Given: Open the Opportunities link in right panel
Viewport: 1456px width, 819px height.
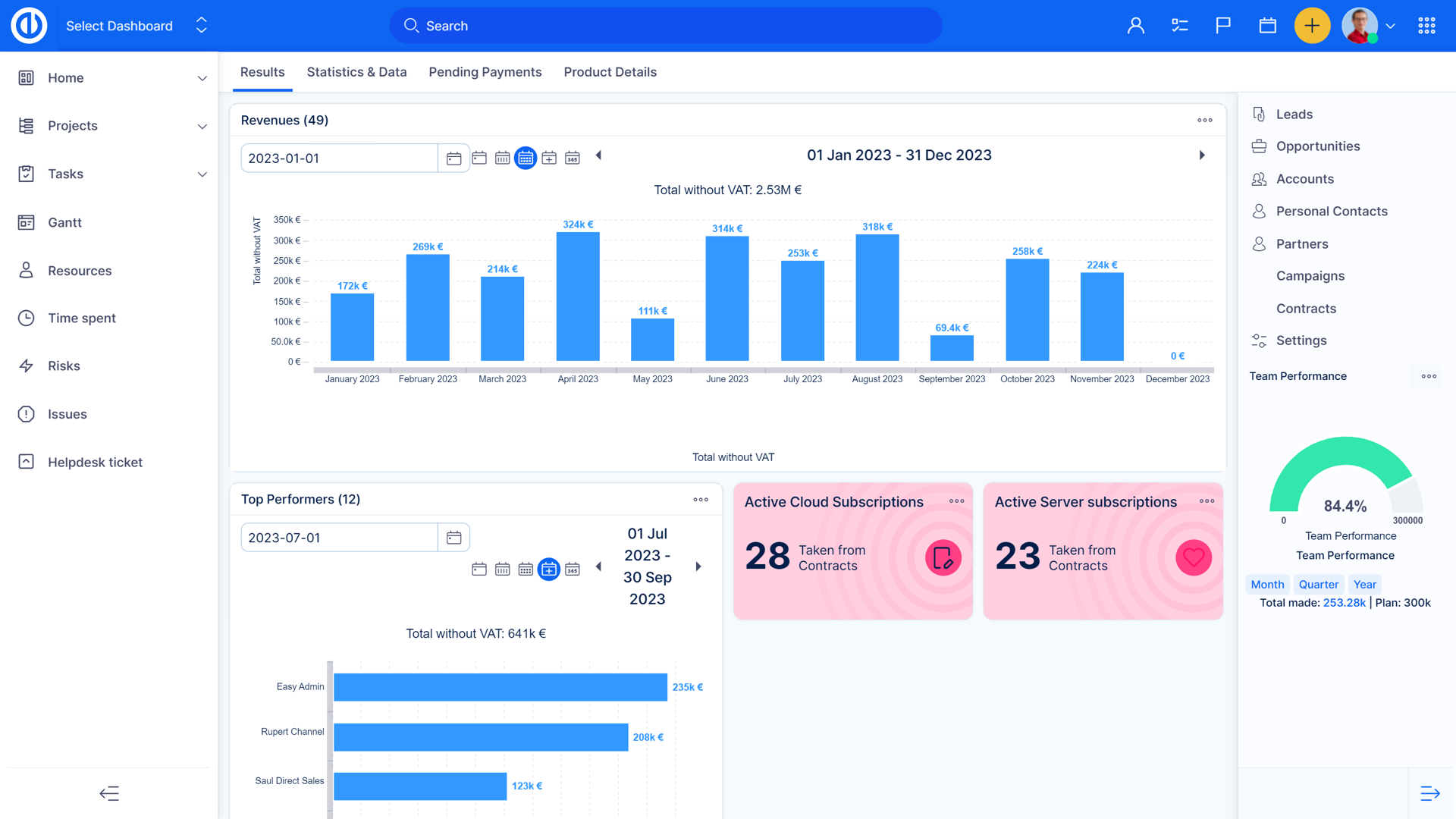Looking at the screenshot, I should pyautogui.click(x=1317, y=146).
